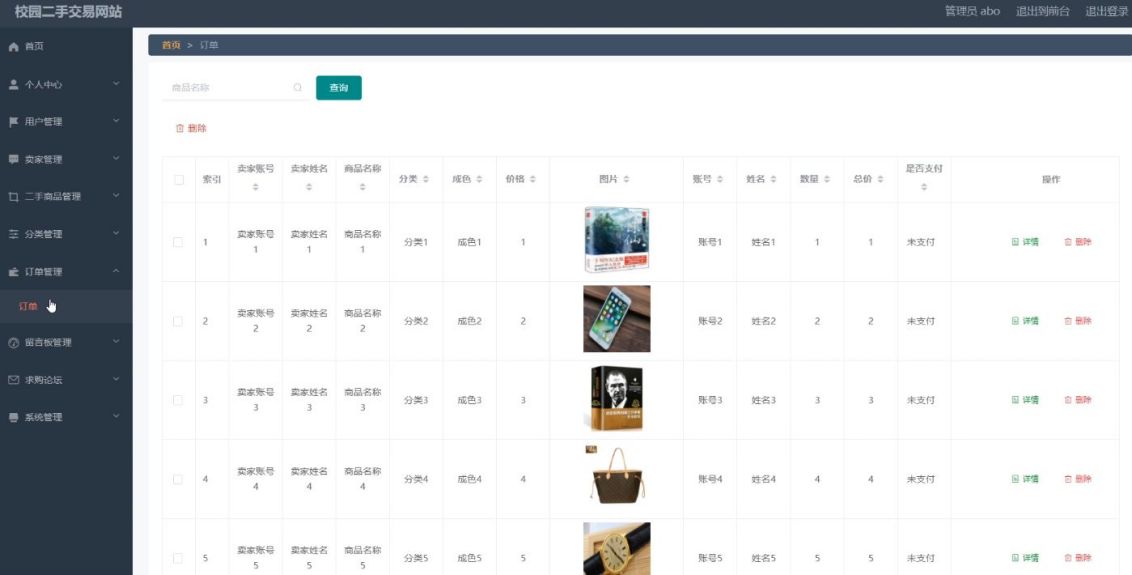Expand 分类管理 menu chevron

pyautogui.click(x=116, y=233)
